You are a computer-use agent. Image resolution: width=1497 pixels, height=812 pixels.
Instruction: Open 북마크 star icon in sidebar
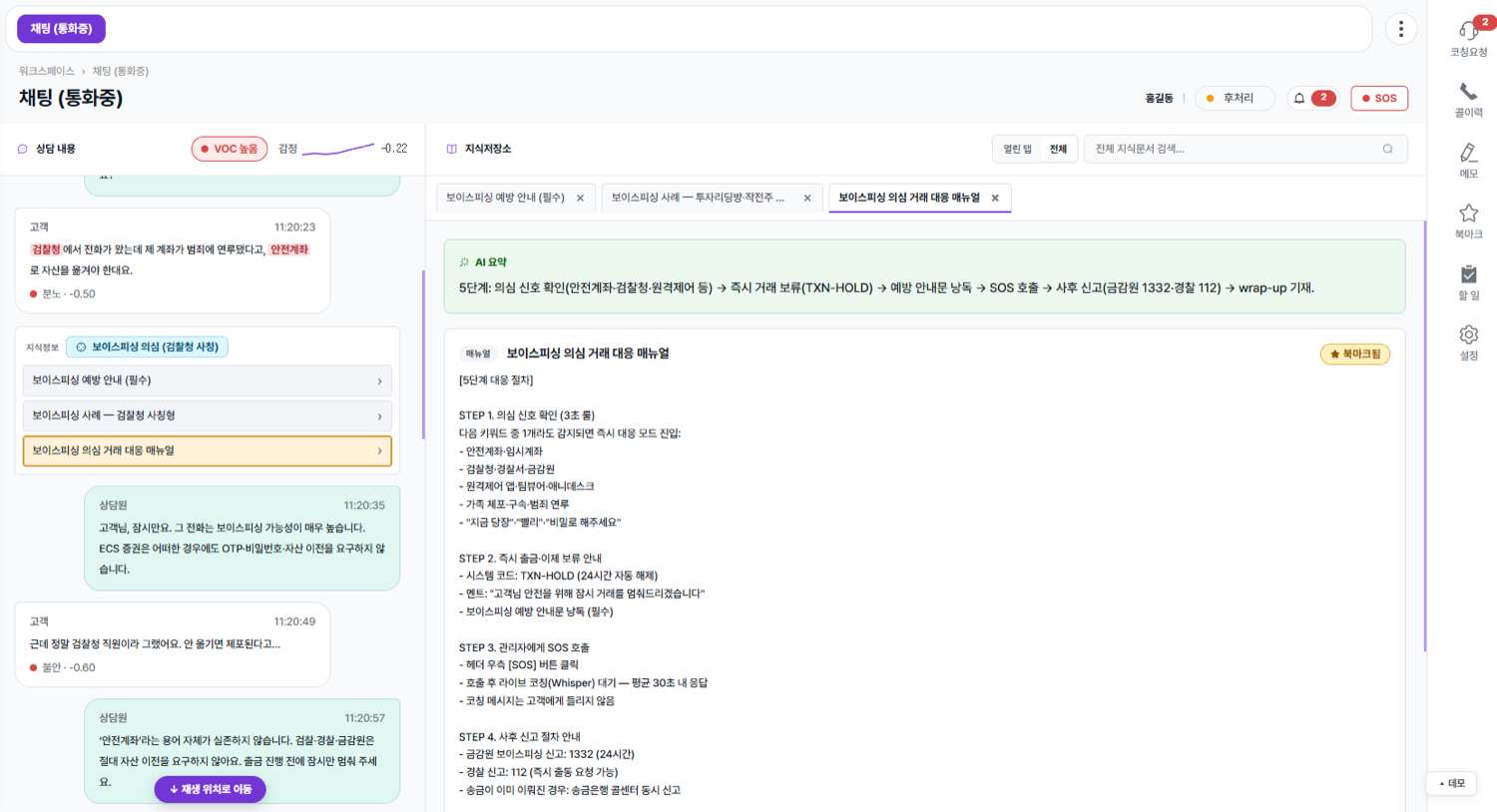pos(1468,213)
